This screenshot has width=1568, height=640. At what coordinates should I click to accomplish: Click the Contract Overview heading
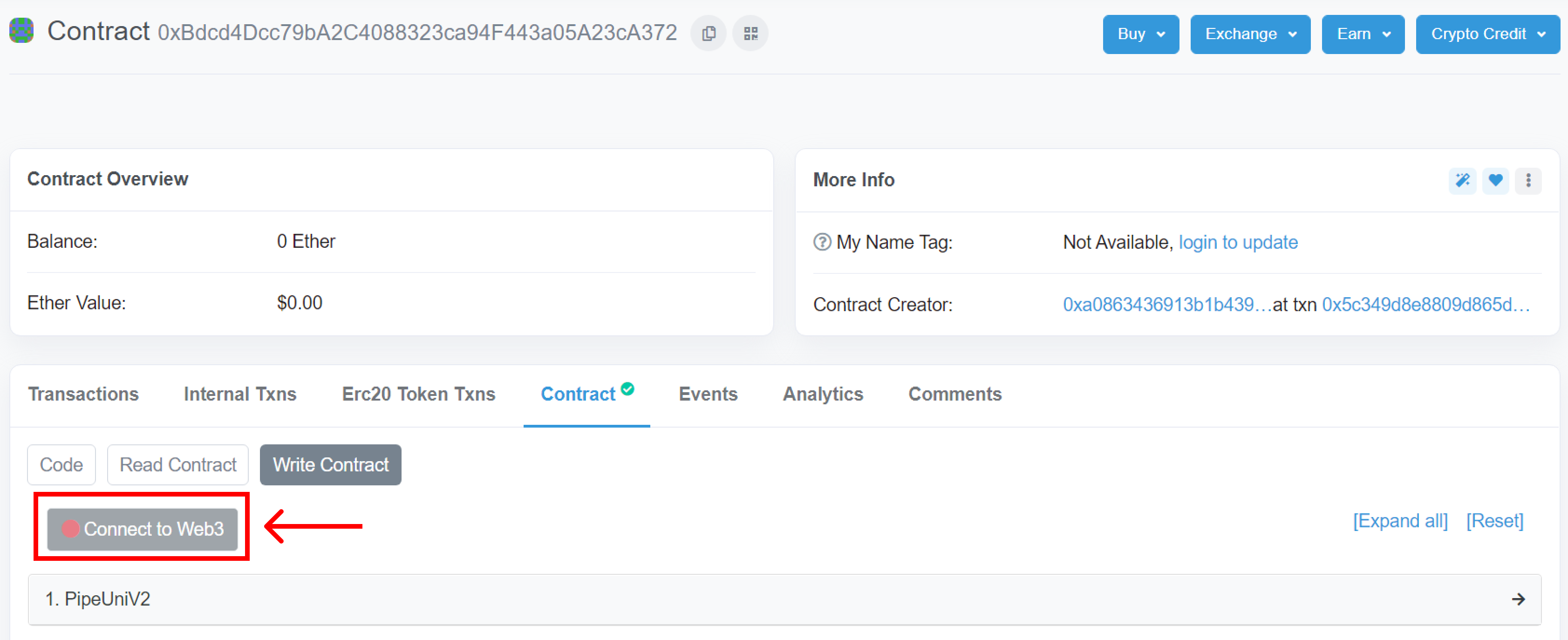[x=108, y=179]
